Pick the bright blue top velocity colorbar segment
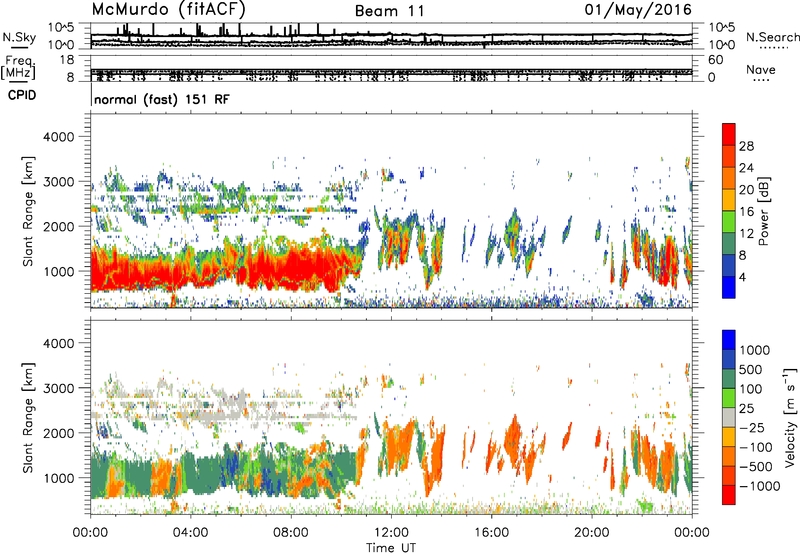 click(x=729, y=340)
